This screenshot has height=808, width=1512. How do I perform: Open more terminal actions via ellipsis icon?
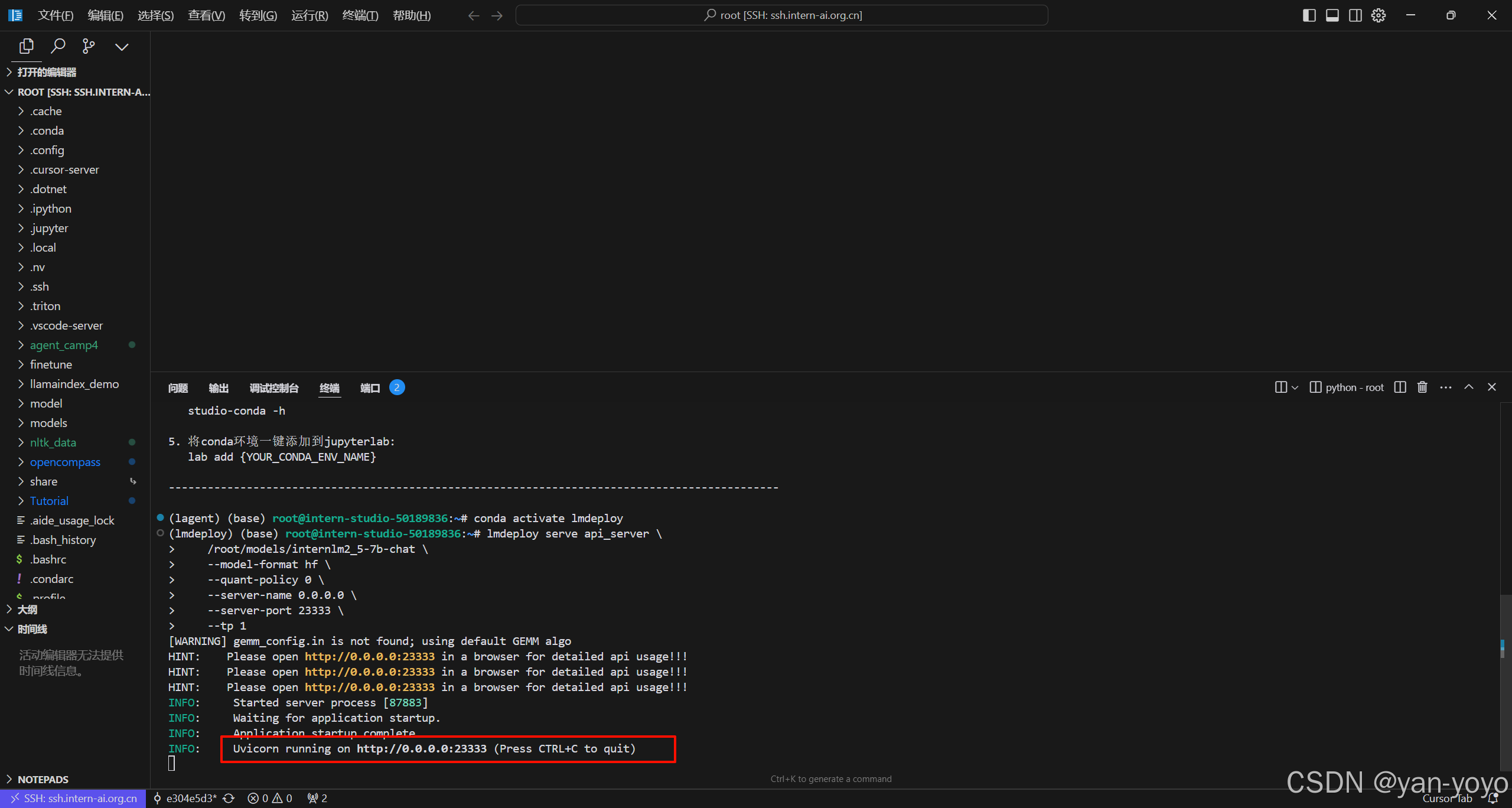tap(1446, 387)
